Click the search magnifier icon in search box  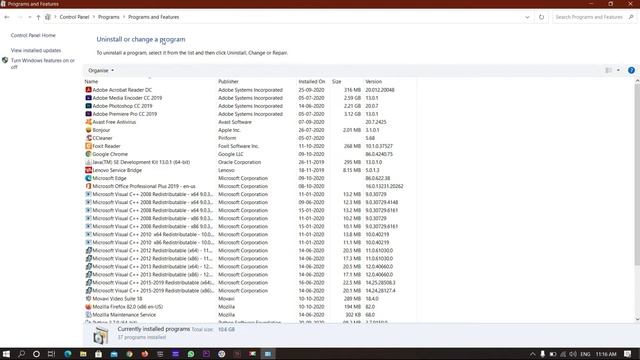[631, 17]
